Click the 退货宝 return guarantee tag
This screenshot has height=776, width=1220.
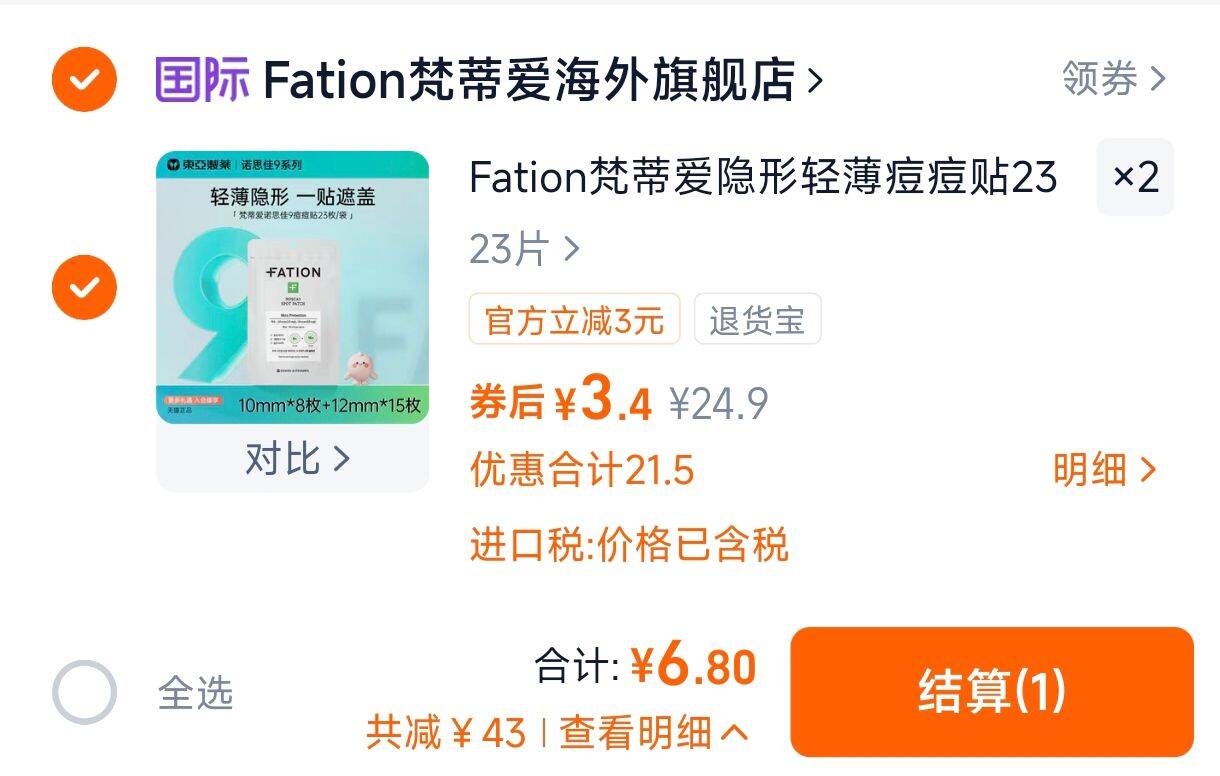(757, 319)
